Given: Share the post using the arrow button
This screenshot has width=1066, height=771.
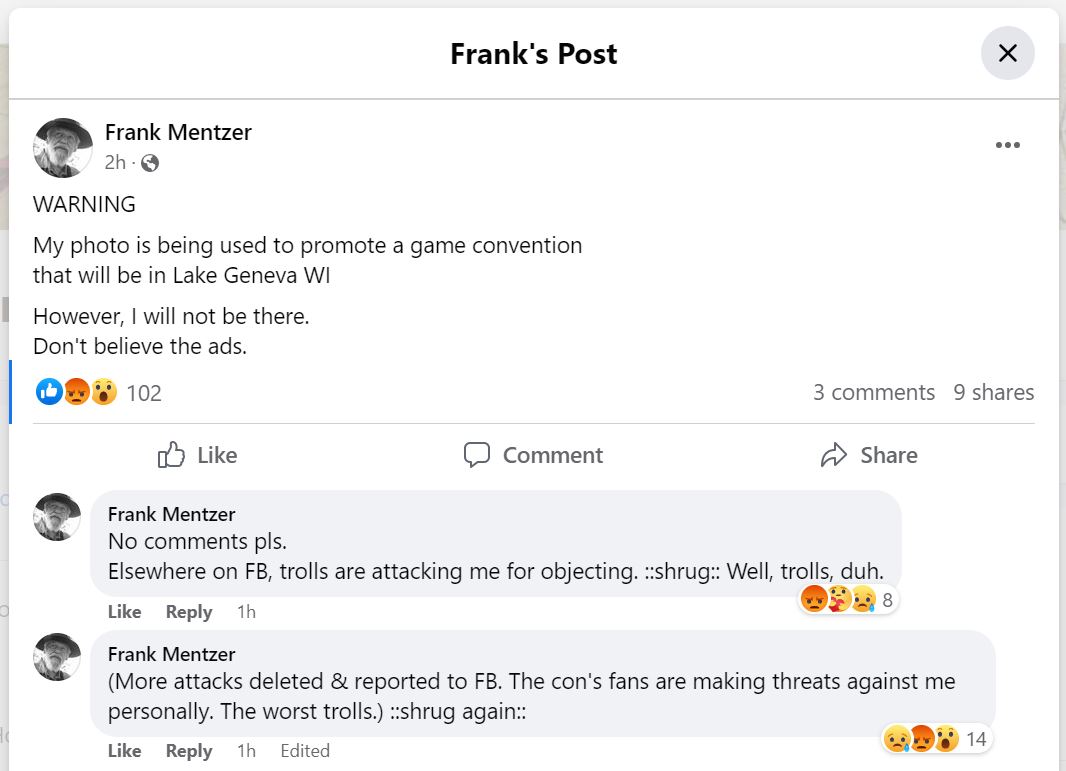Looking at the screenshot, I should (868, 455).
